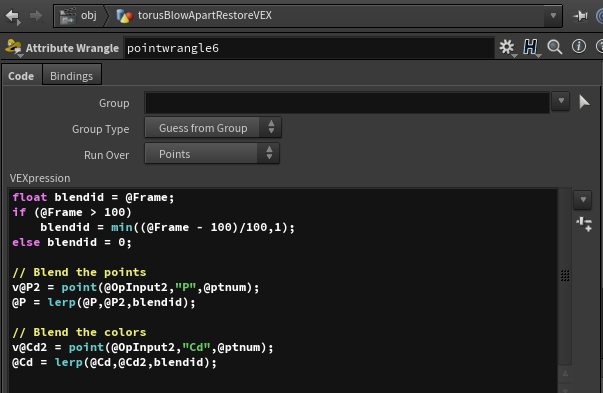Click the back navigation arrow

(x=13, y=16)
